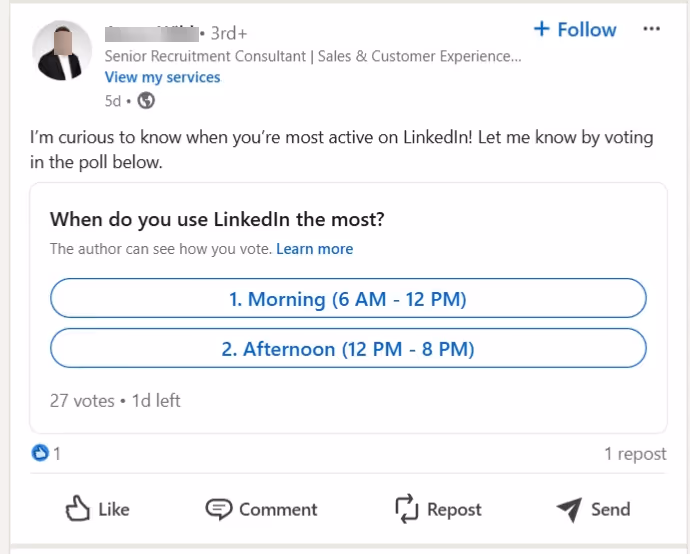The image size is (690, 554).
Task: Click the blurred author name
Action: click(151, 33)
